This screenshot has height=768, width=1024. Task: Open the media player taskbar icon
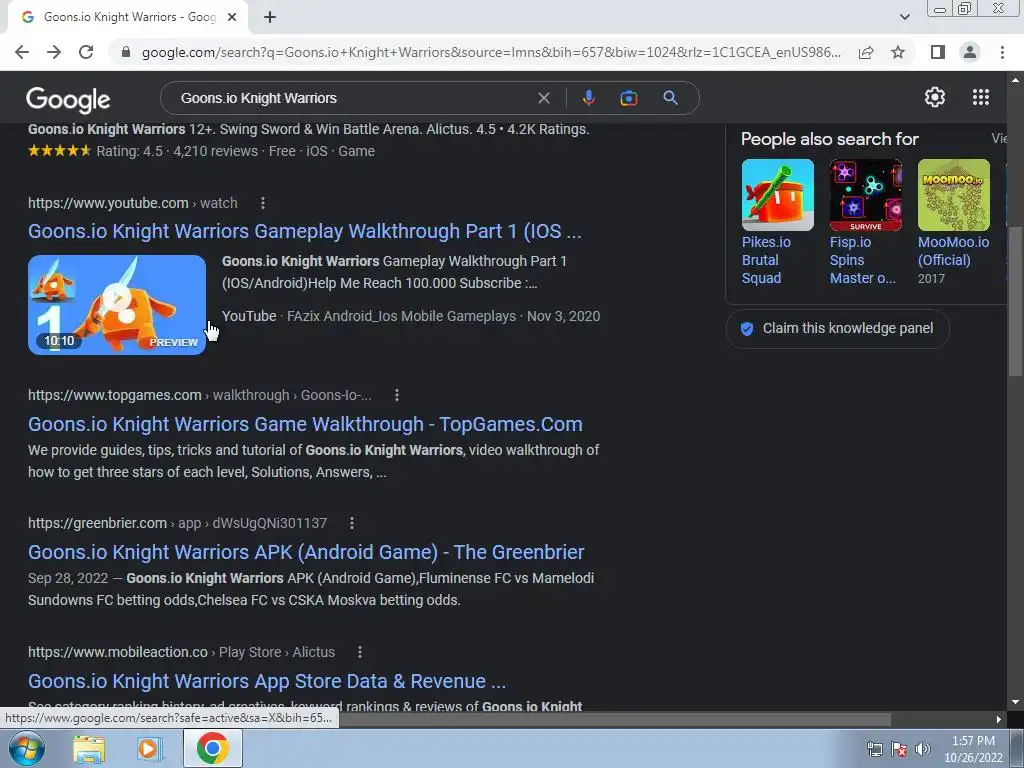coord(150,749)
